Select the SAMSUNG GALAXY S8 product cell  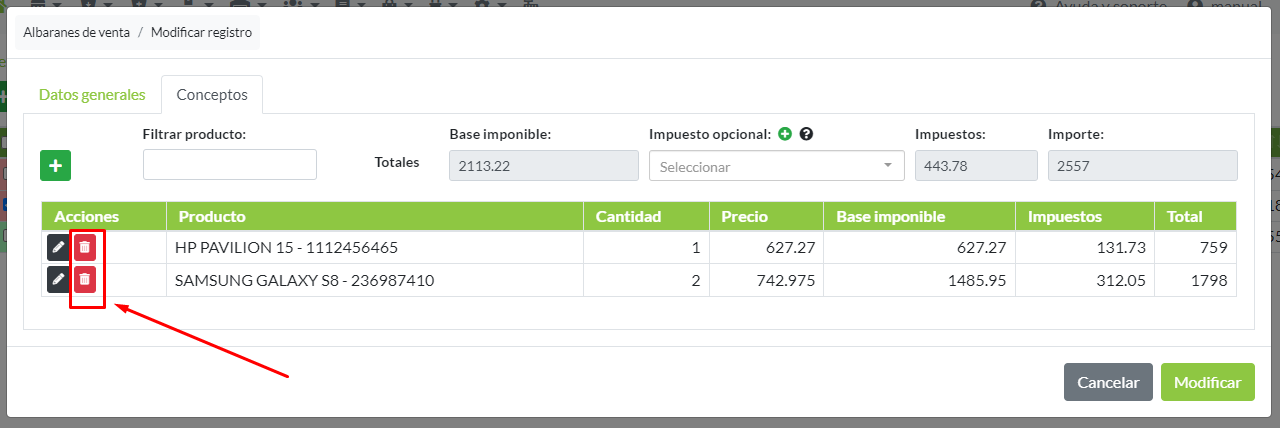pyautogui.click(x=305, y=281)
